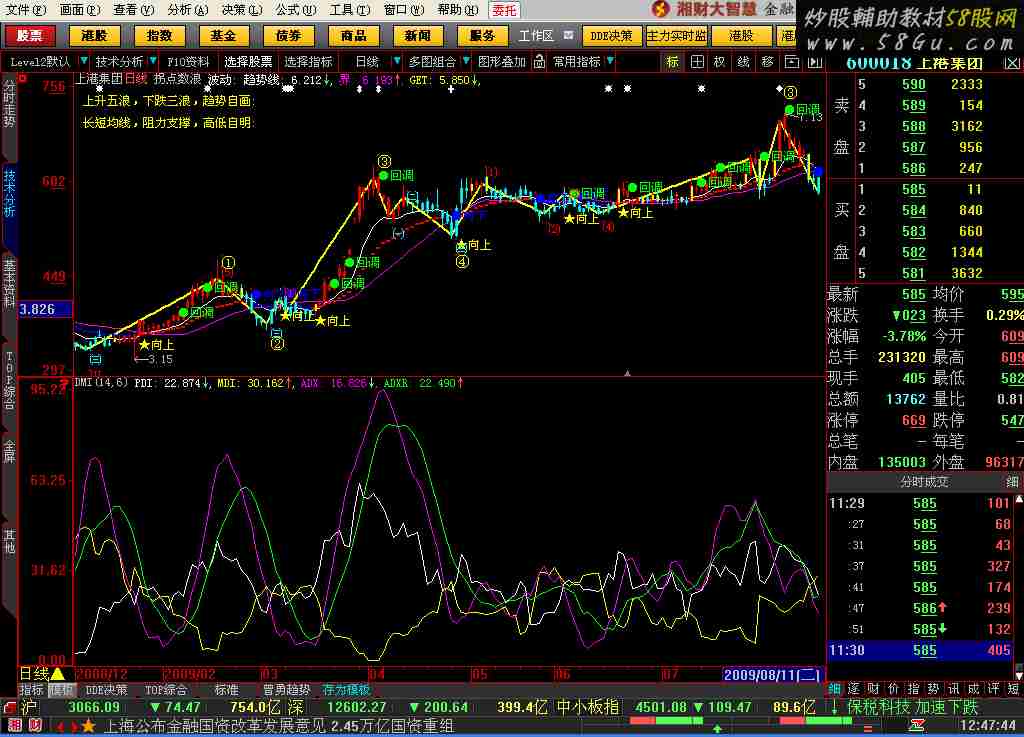The image size is (1024, 737).
Task: Click the lock icon beside 图形叠加
Action: (539, 61)
